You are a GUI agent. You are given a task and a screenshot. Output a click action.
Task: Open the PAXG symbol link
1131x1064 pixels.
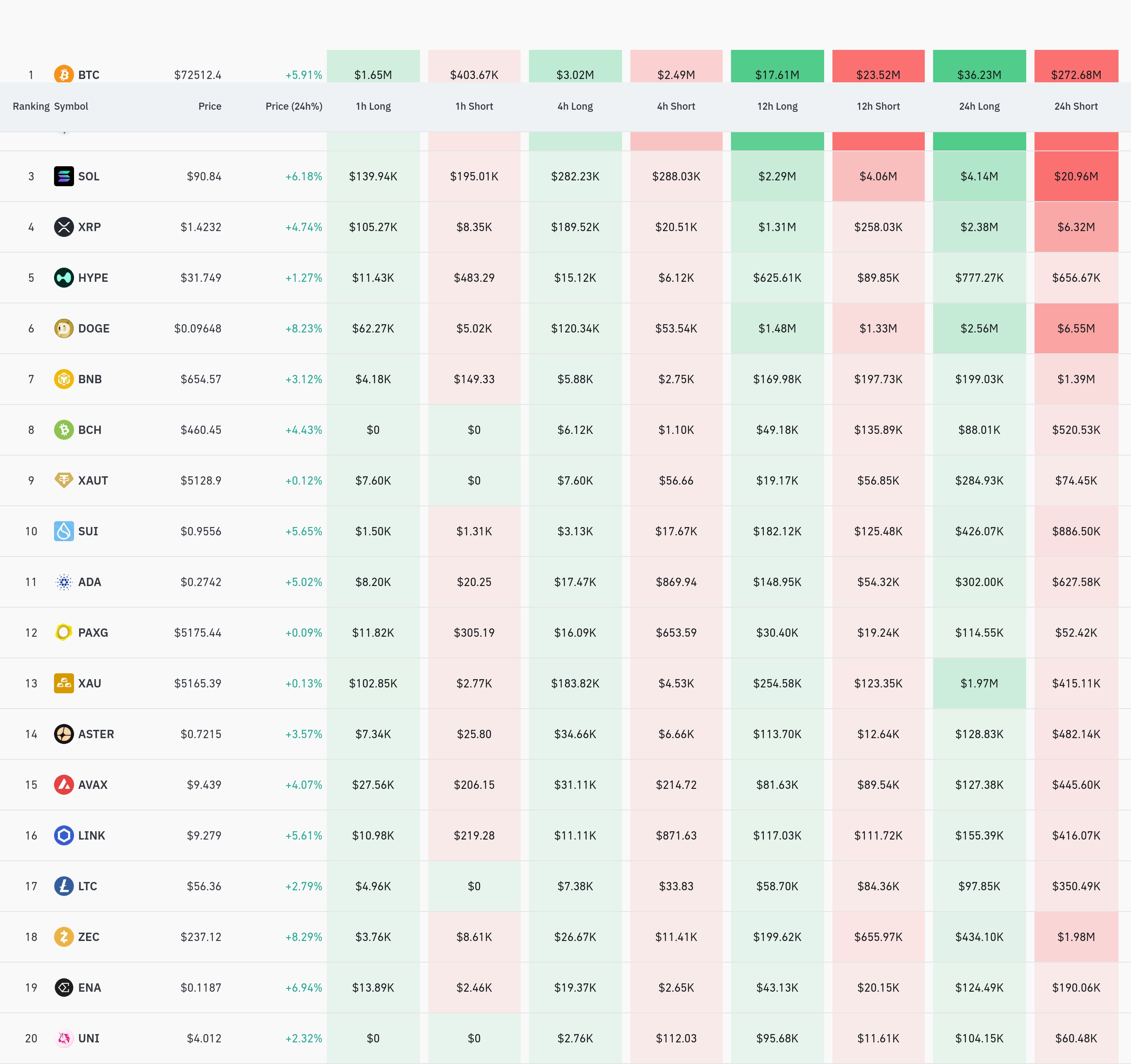pyautogui.click(x=93, y=632)
